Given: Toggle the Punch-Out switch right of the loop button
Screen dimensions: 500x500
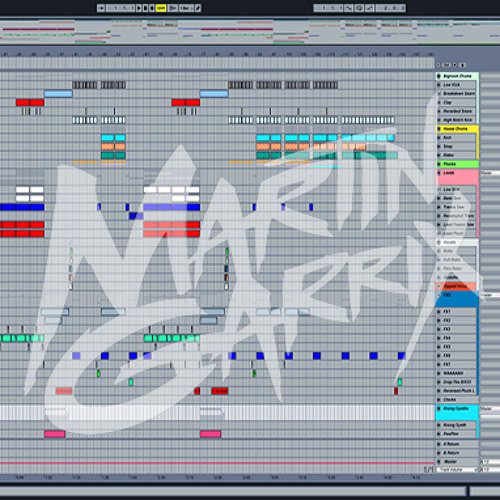Looking at the screenshot, I should tap(370, 8).
